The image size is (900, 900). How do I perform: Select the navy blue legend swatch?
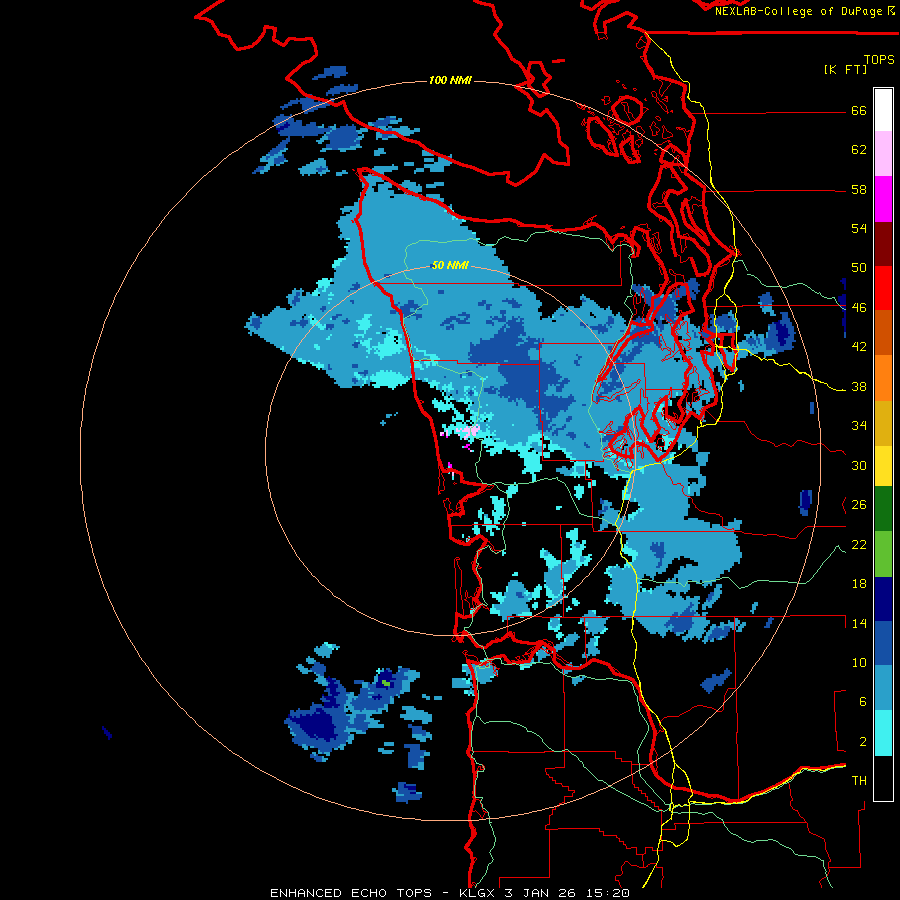[x=883, y=599]
